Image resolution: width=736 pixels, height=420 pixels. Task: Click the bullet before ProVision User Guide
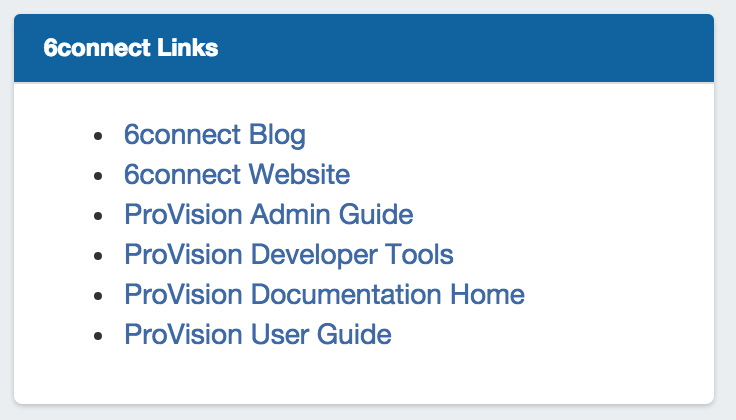(x=97, y=336)
